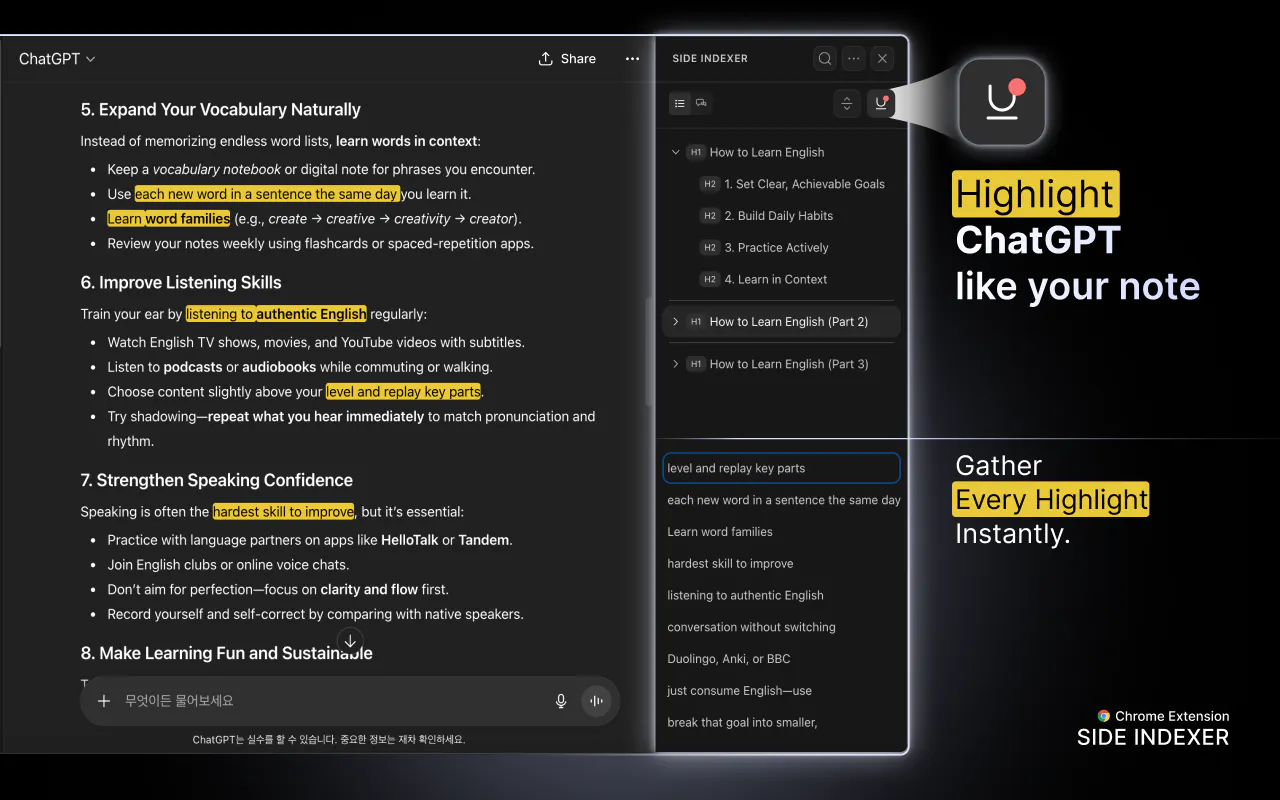Select "level and replay key parts" in Side Indexer highlights list
The height and width of the screenshot is (800, 1280).
(781, 468)
